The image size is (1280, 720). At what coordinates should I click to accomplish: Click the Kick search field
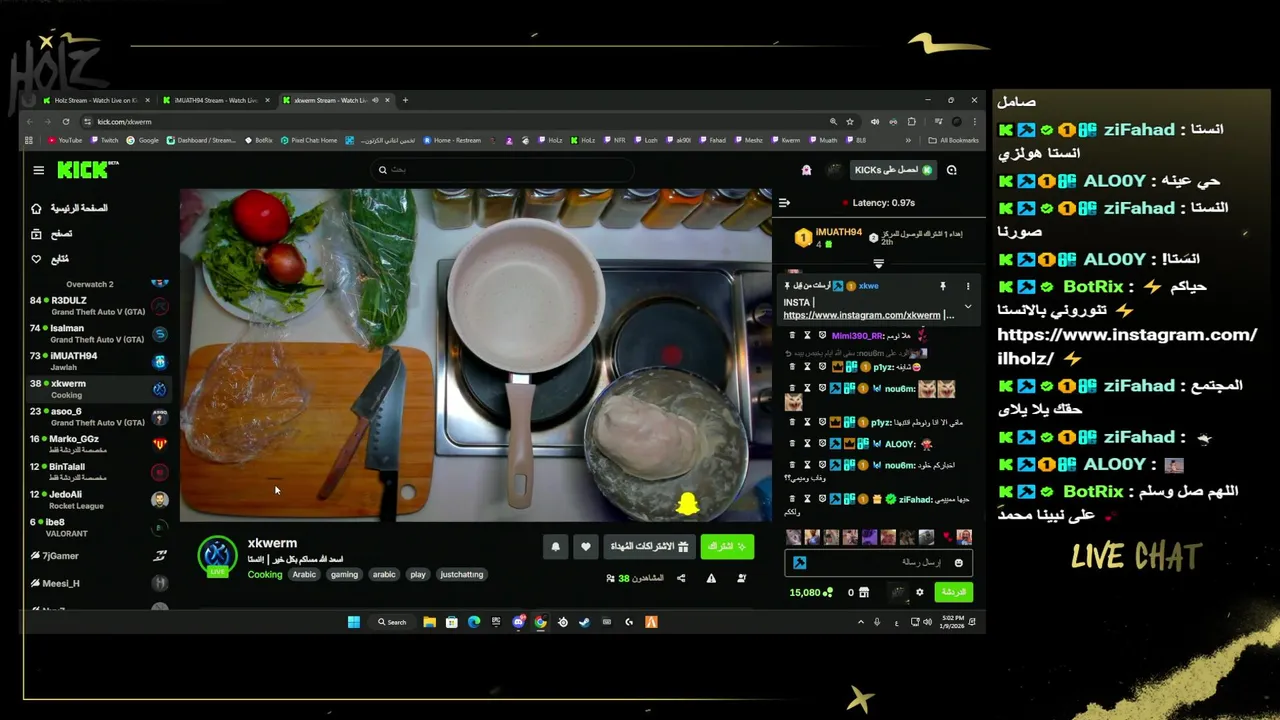[500, 170]
